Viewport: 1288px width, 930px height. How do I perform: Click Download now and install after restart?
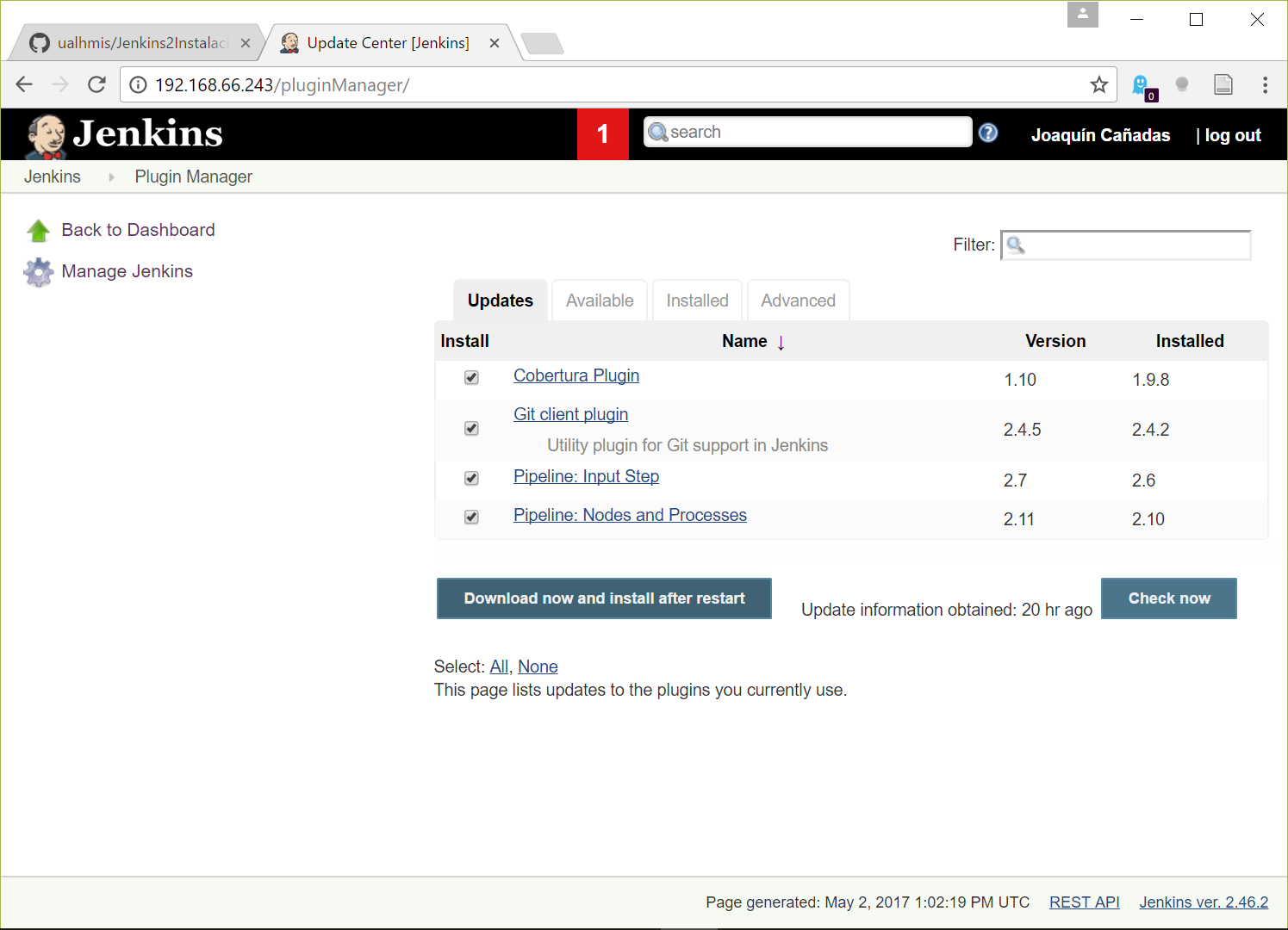point(604,598)
